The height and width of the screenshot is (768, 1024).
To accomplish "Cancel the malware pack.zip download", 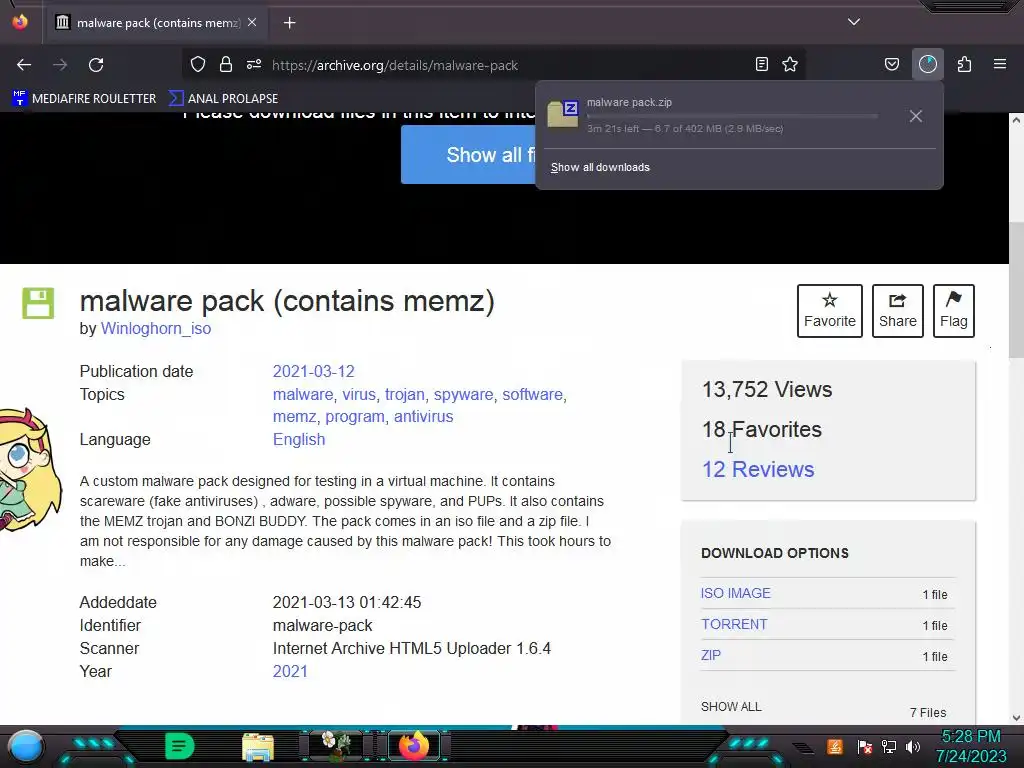I will click(916, 116).
